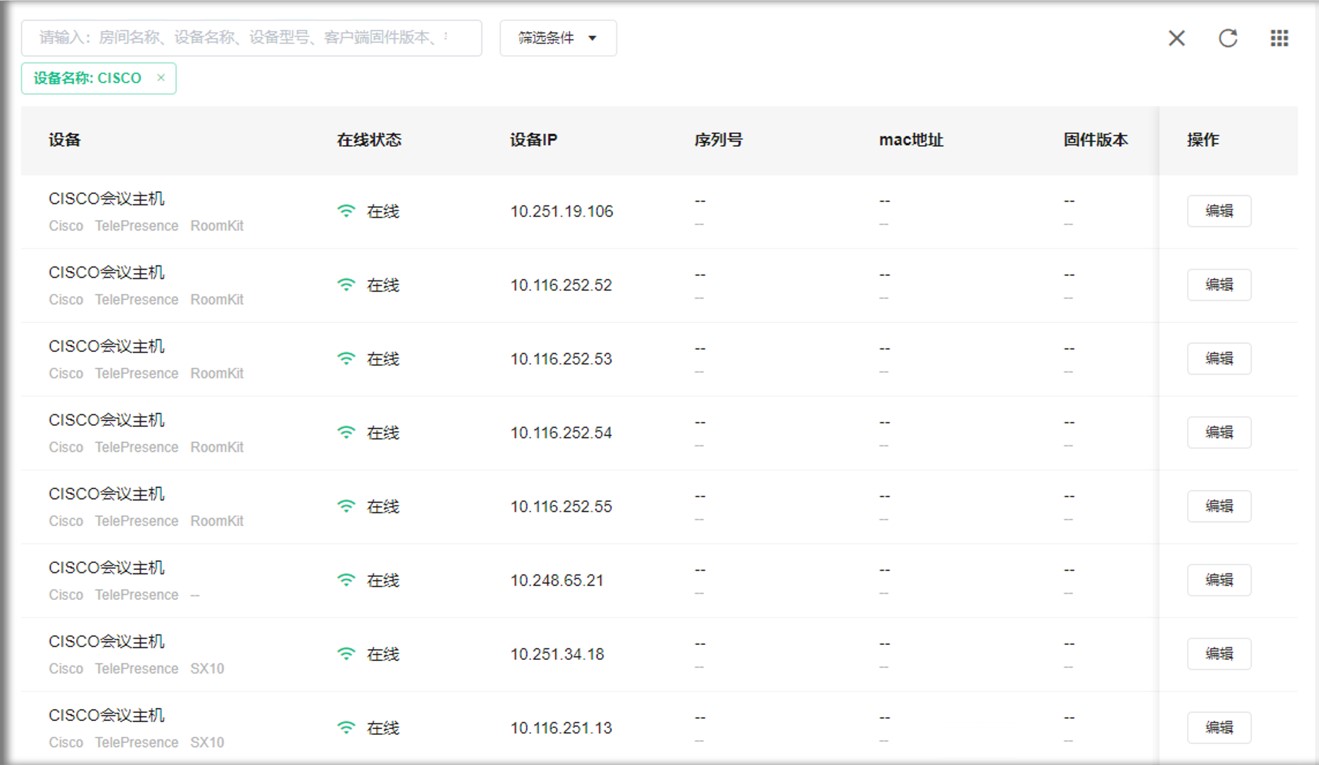Click 编辑 for device 10.116.252.52
The height and width of the screenshot is (765, 1319).
tap(1219, 285)
